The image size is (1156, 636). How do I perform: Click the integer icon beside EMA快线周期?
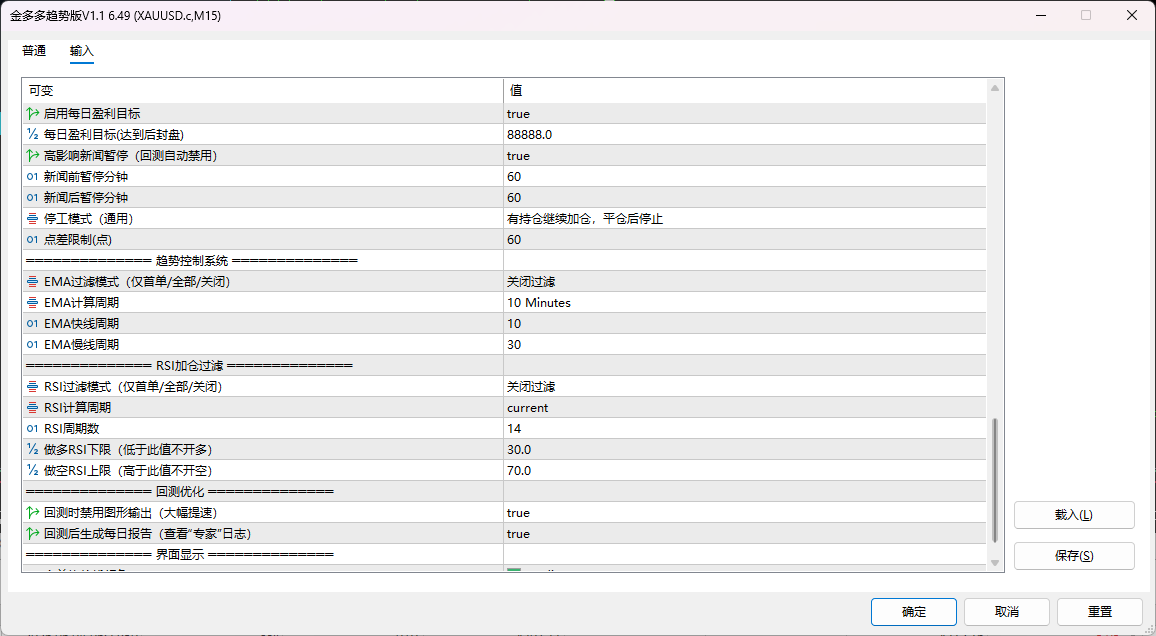pyautogui.click(x=32, y=324)
